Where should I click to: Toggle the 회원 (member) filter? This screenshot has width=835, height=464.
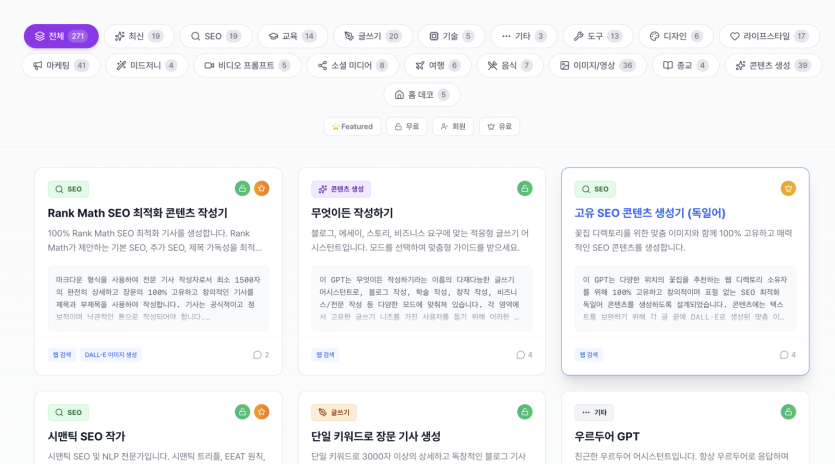[453, 127]
